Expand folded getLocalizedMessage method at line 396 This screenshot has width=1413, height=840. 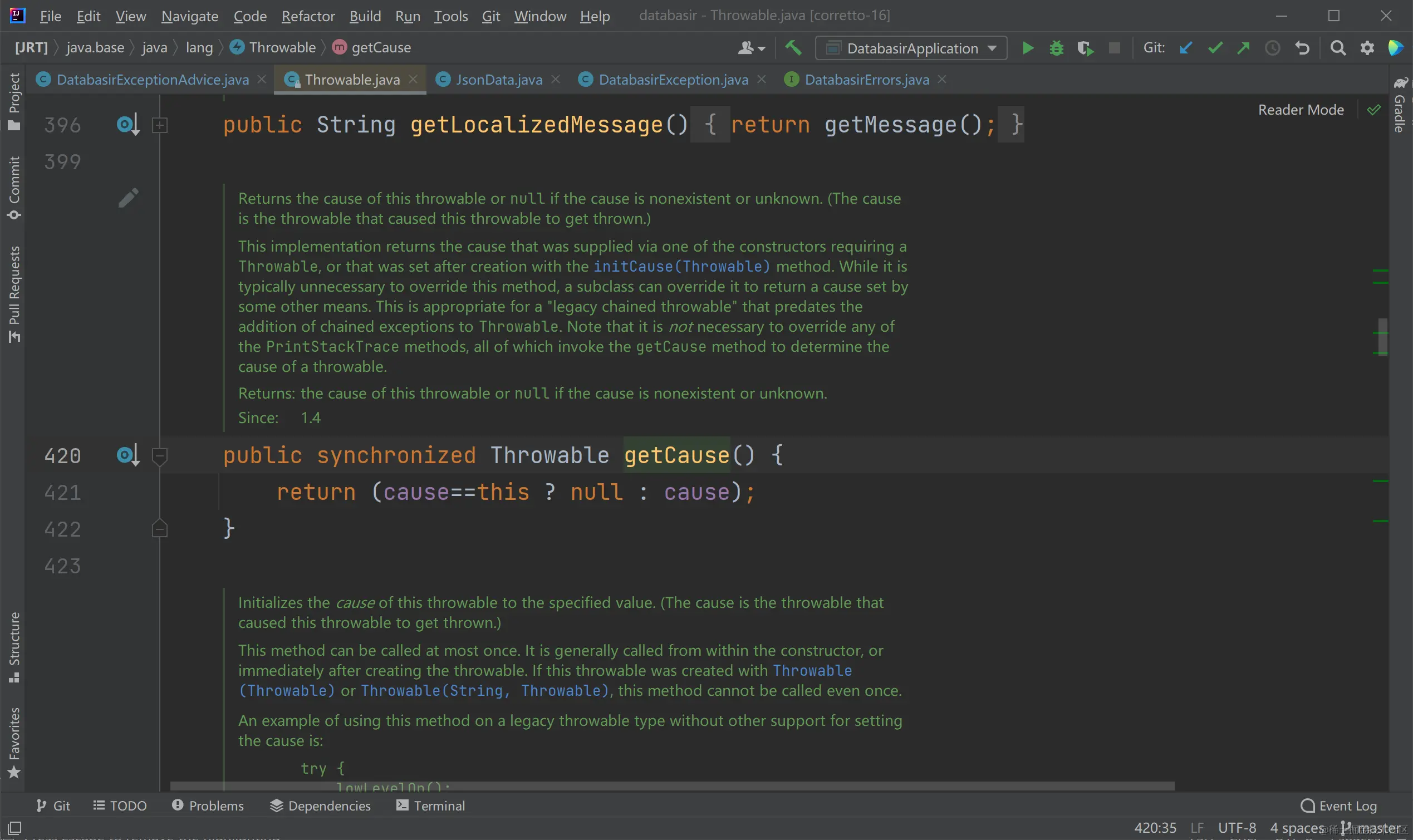click(x=160, y=125)
